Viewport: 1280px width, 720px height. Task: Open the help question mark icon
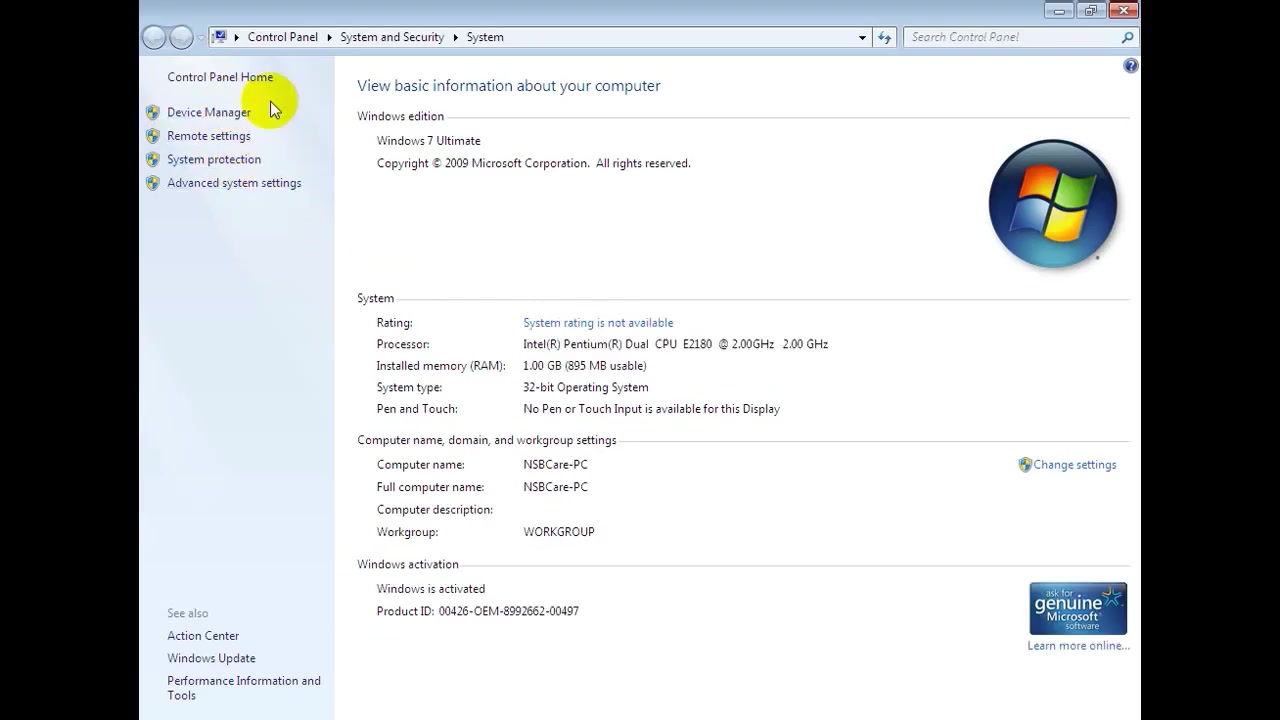click(1131, 66)
